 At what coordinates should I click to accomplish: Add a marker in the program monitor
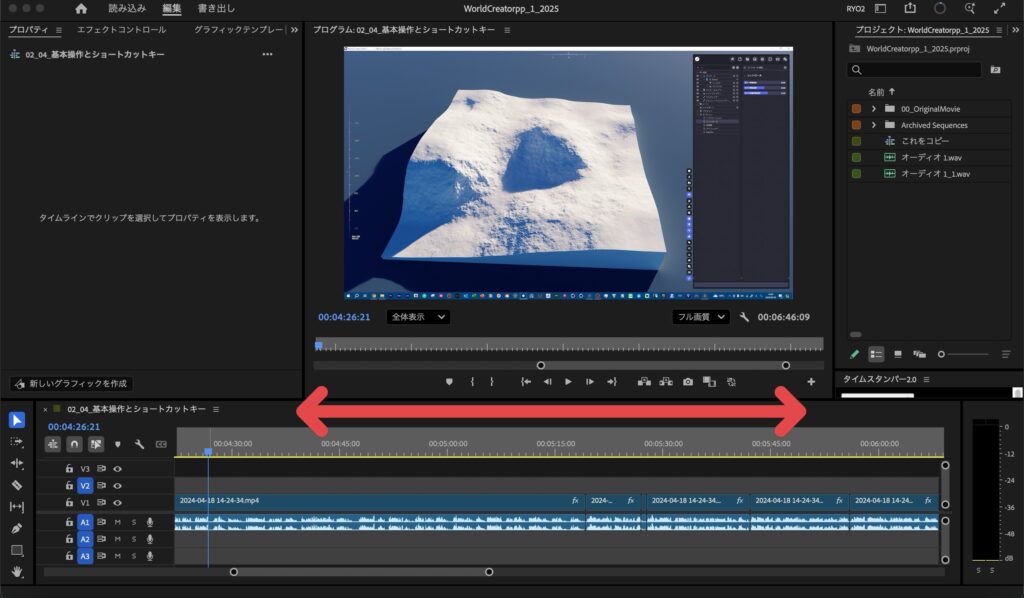coord(449,382)
